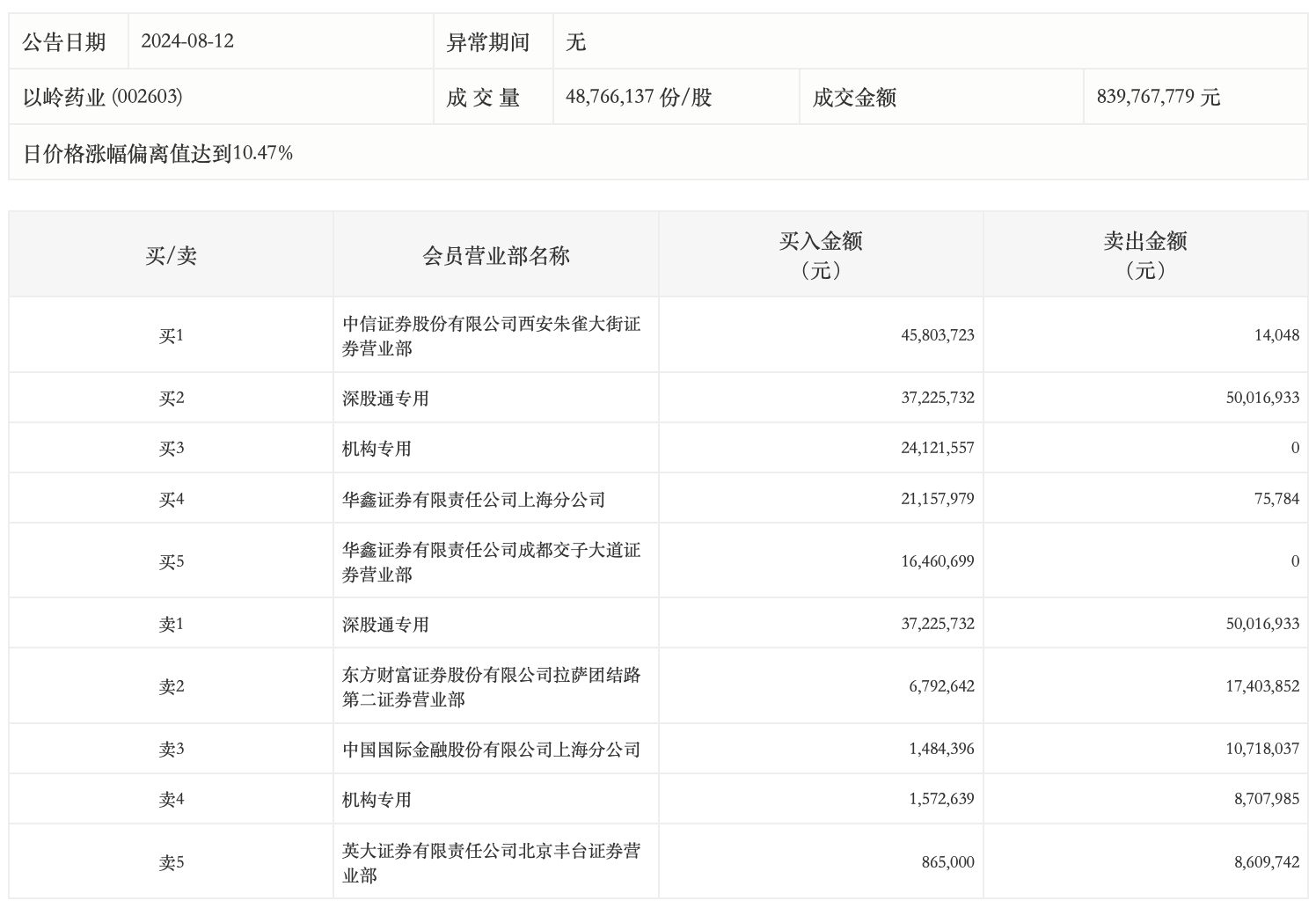The width and height of the screenshot is (1316, 908).
Task: Click the 日价格涨幅偏离值达到10.47% description
Action: (158, 153)
